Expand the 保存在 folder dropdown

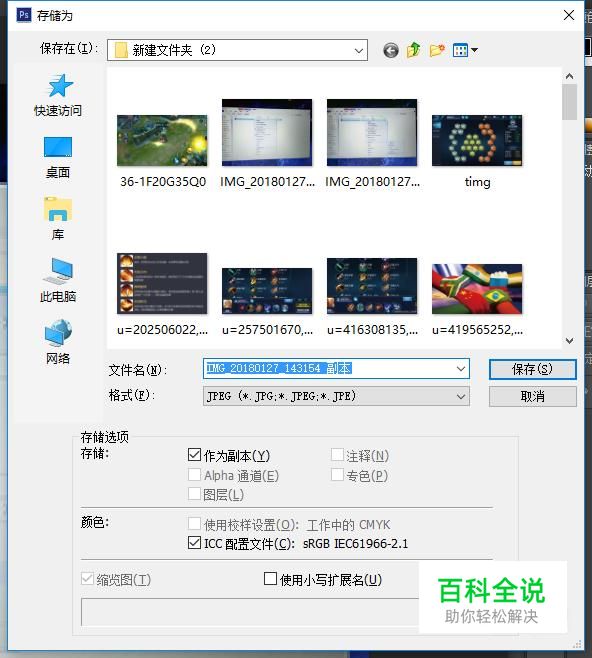pyautogui.click(x=359, y=51)
